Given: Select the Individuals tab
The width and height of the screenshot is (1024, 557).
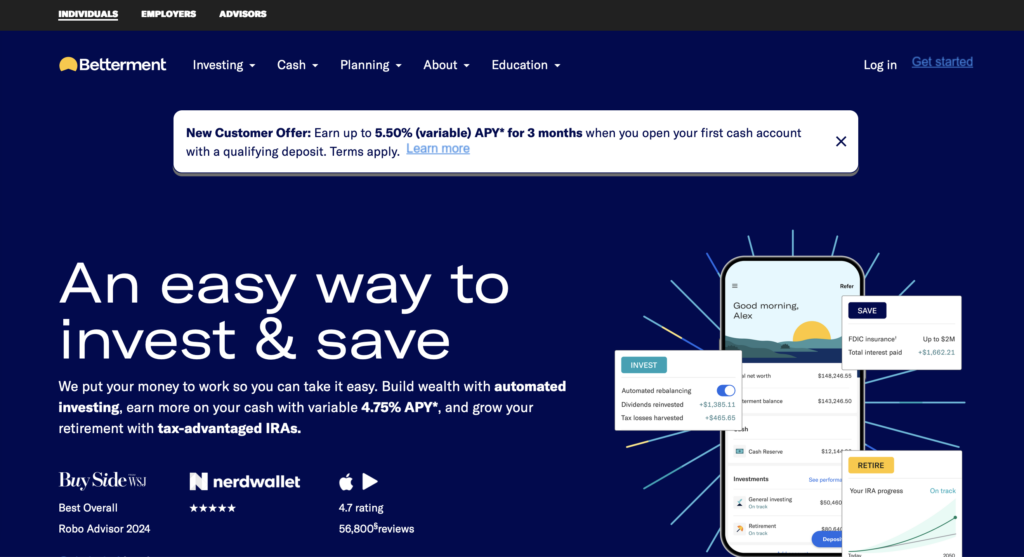Looking at the screenshot, I should click(x=88, y=14).
